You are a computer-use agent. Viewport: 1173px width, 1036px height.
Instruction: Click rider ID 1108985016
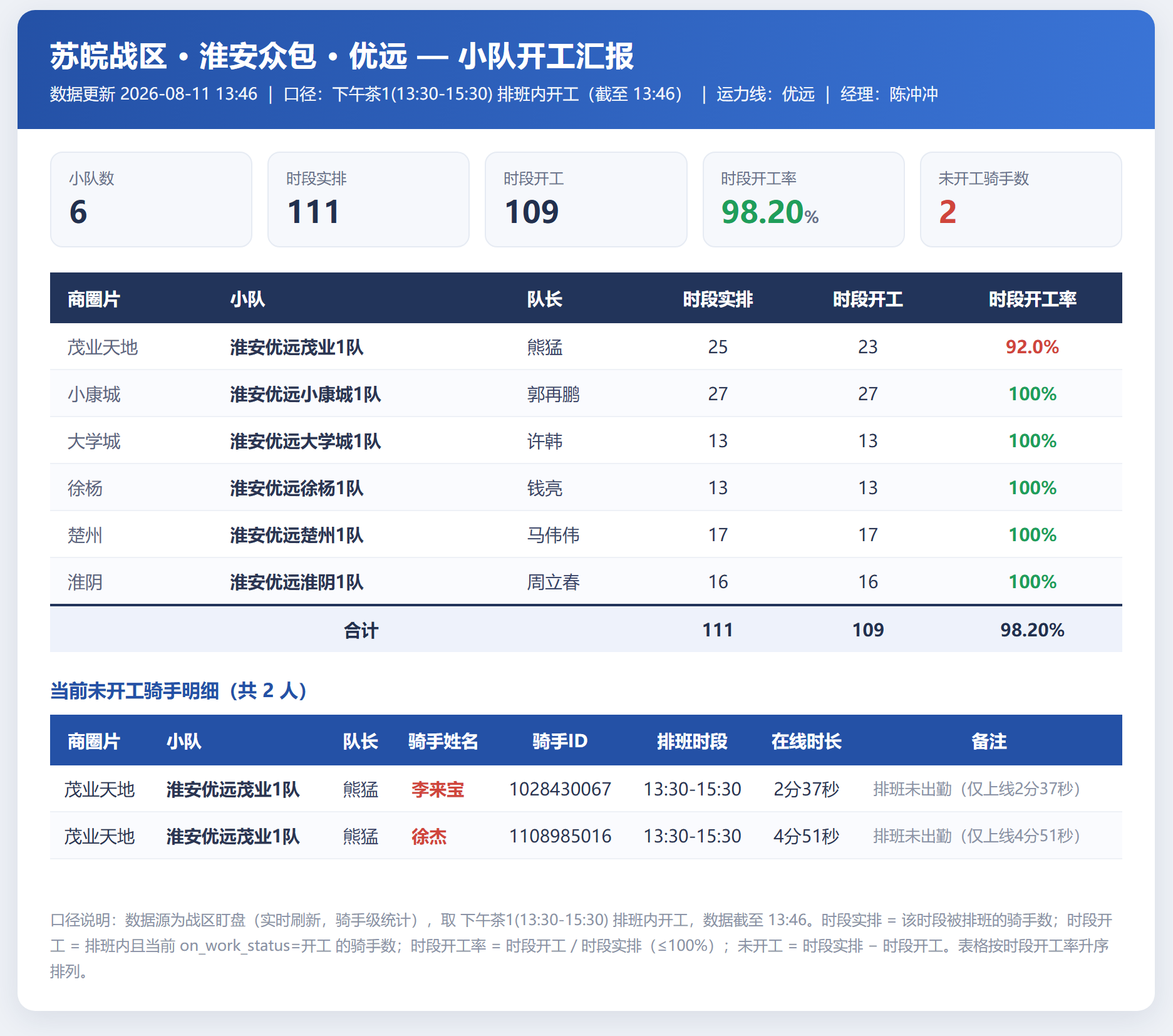pos(560,836)
